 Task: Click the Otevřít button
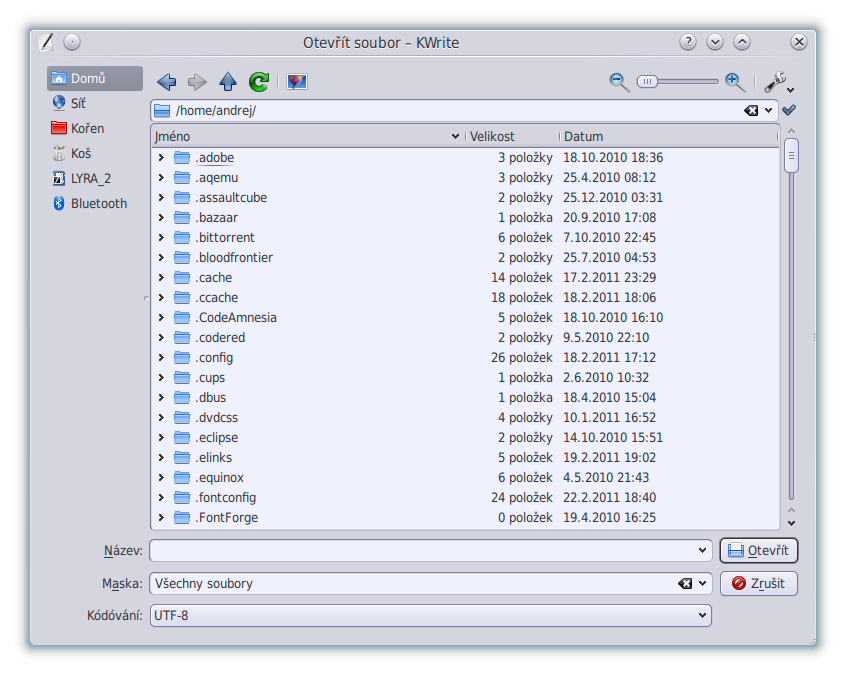coord(759,550)
